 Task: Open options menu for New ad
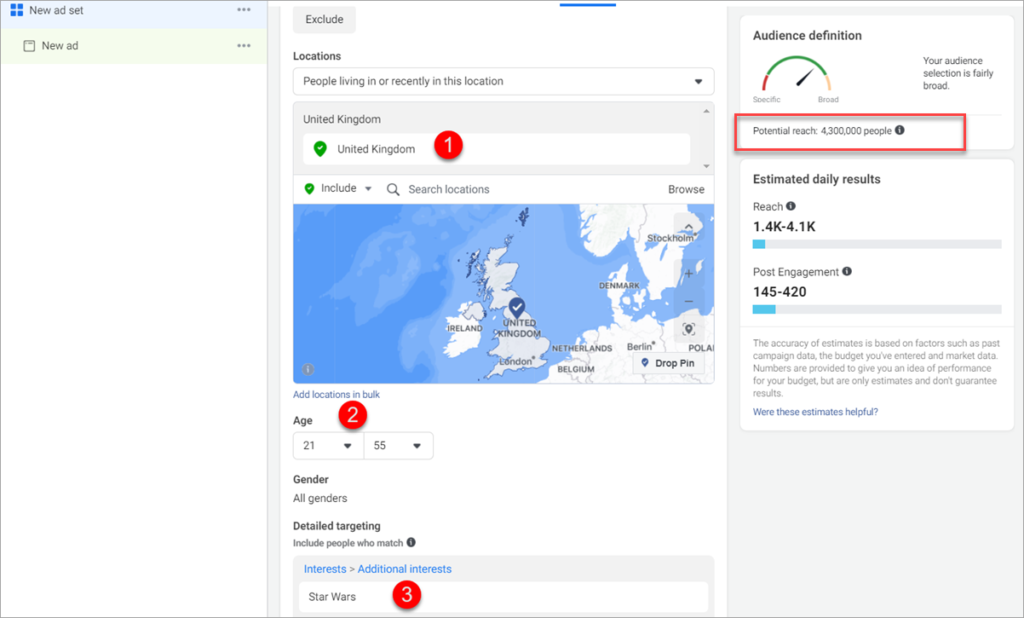(x=244, y=46)
